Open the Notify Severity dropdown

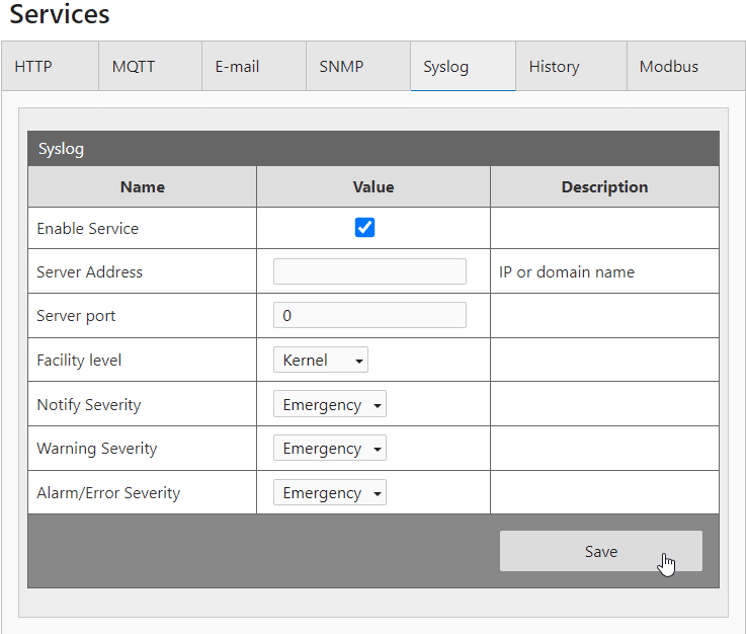[329, 405]
